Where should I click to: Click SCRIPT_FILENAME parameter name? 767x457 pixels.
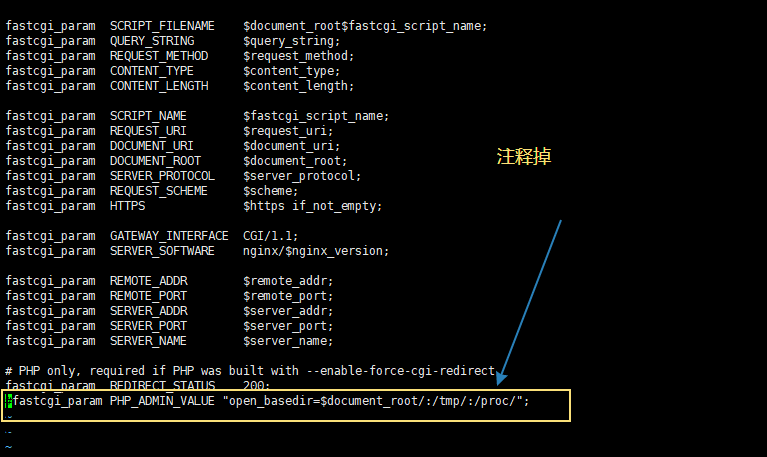point(162,26)
